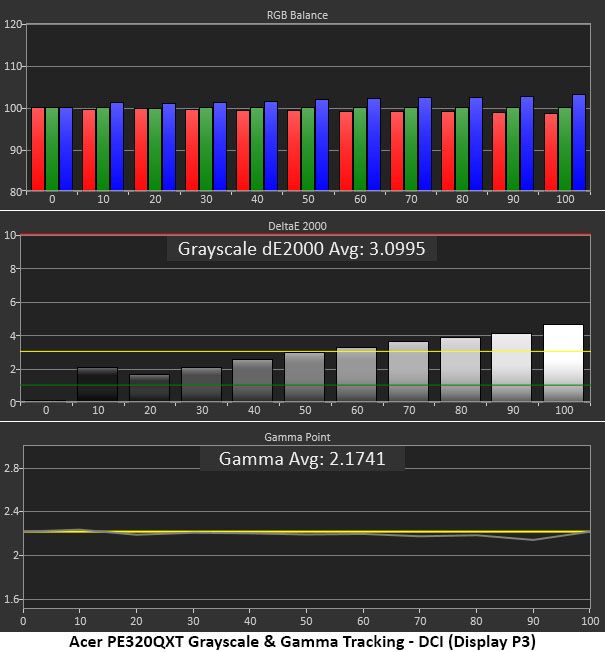Click the DeltaE bar at 20
605x652 pixels.
click(x=150, y=388)
